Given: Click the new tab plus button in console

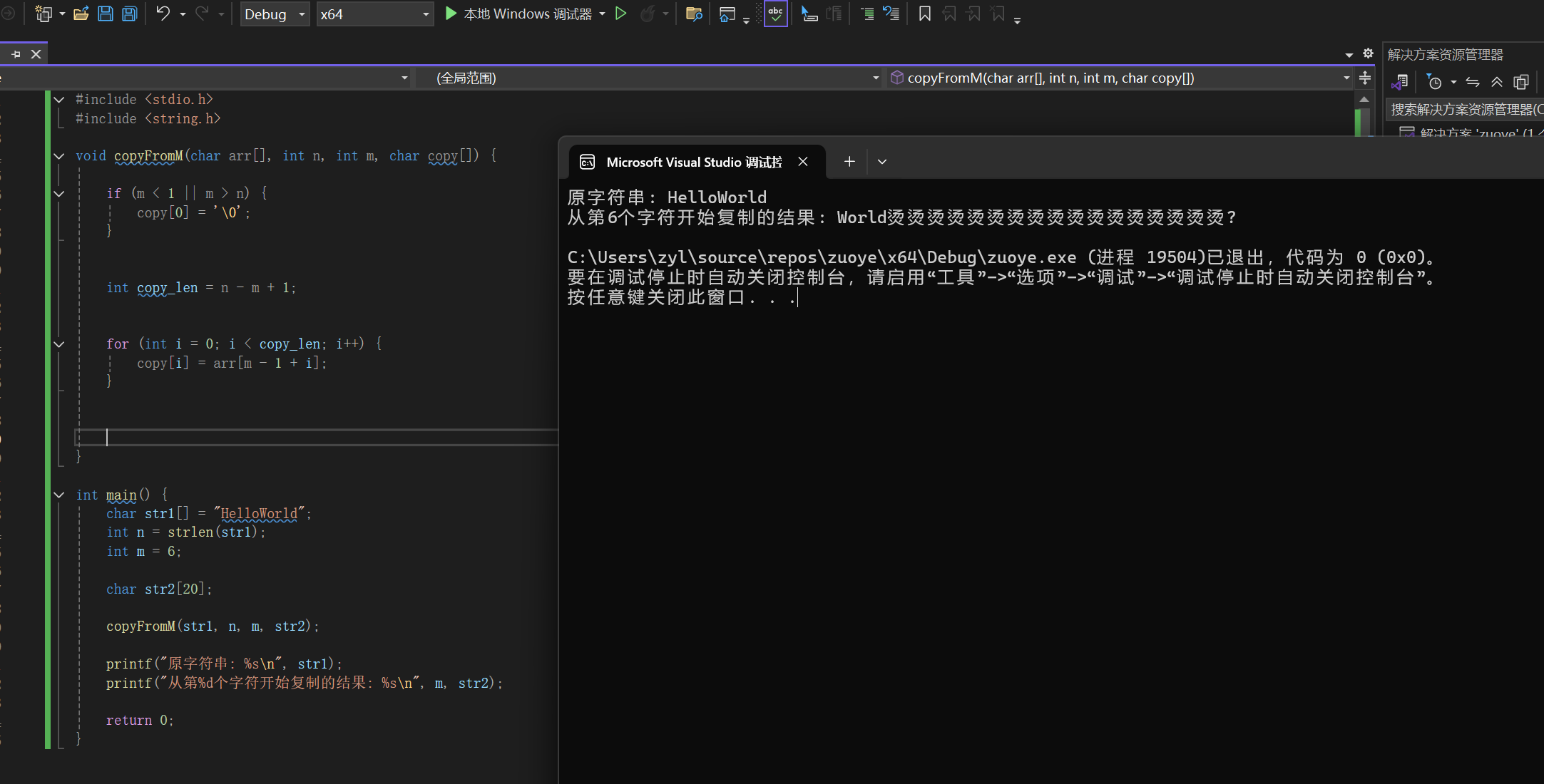Looking at the screenshot, I should [x=849, y=162].
